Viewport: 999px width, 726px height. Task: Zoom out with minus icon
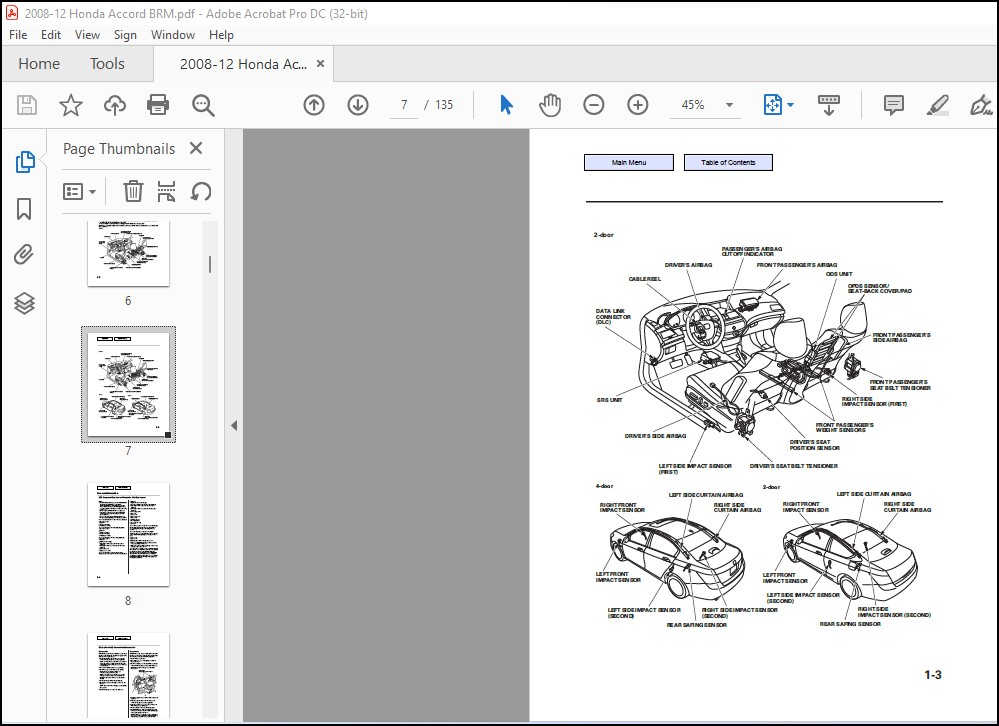click(x=593, y=105)
